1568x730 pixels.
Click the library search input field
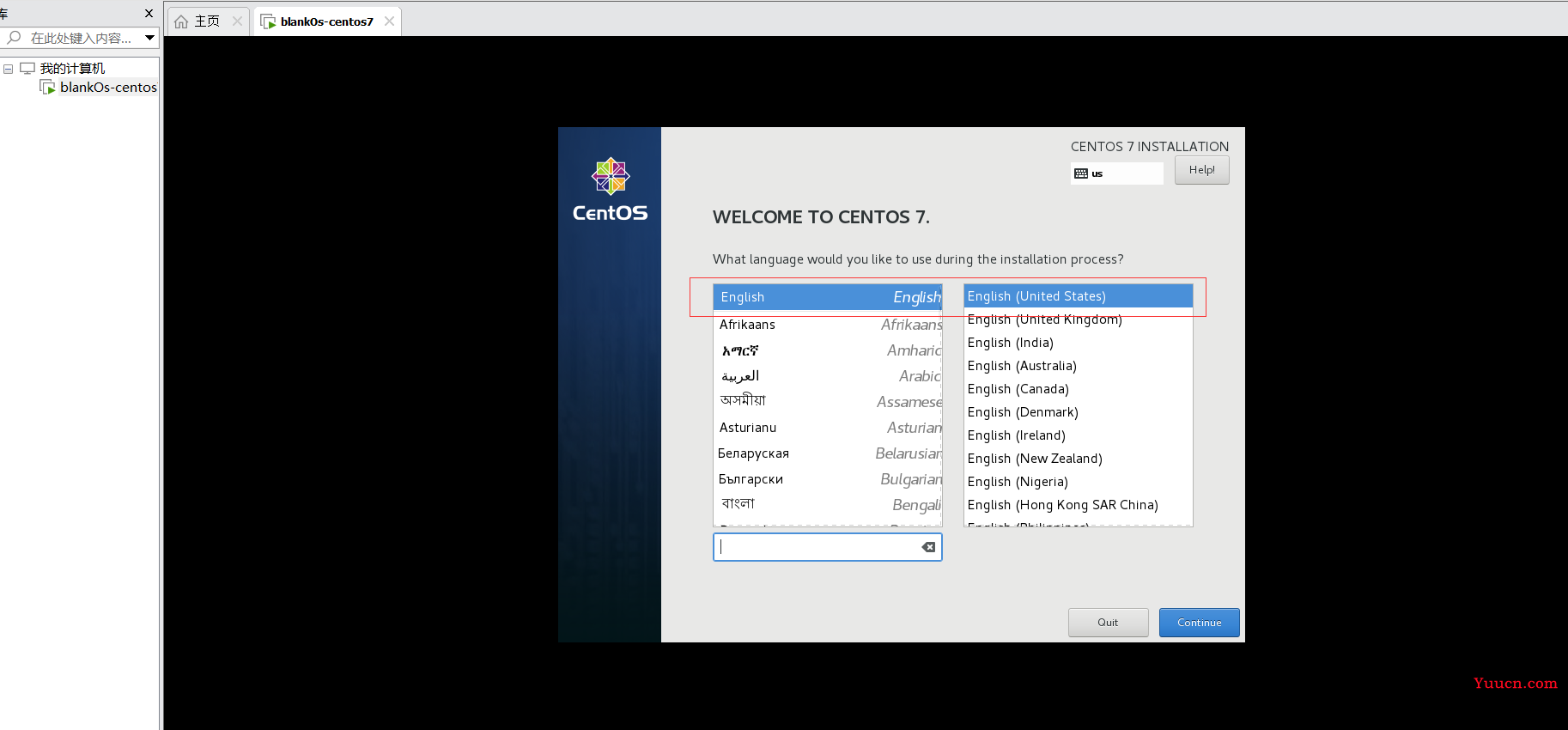click(x=80, y=38)
